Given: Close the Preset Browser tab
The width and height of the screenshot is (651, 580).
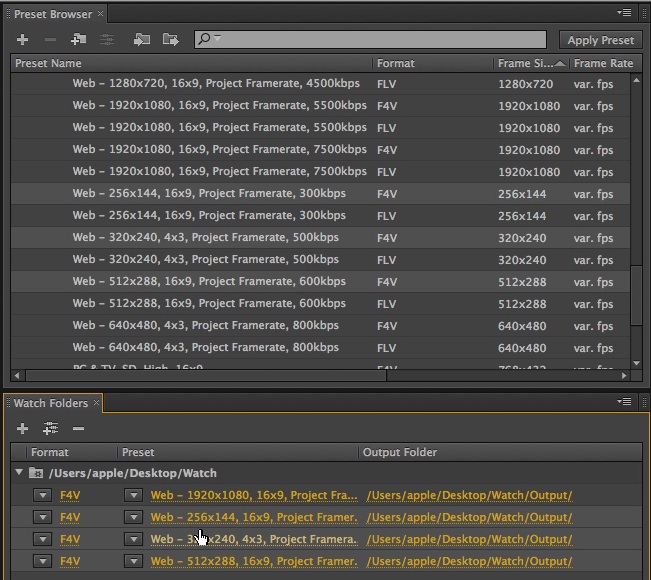Looking at the screenshot, I should 100,14.
